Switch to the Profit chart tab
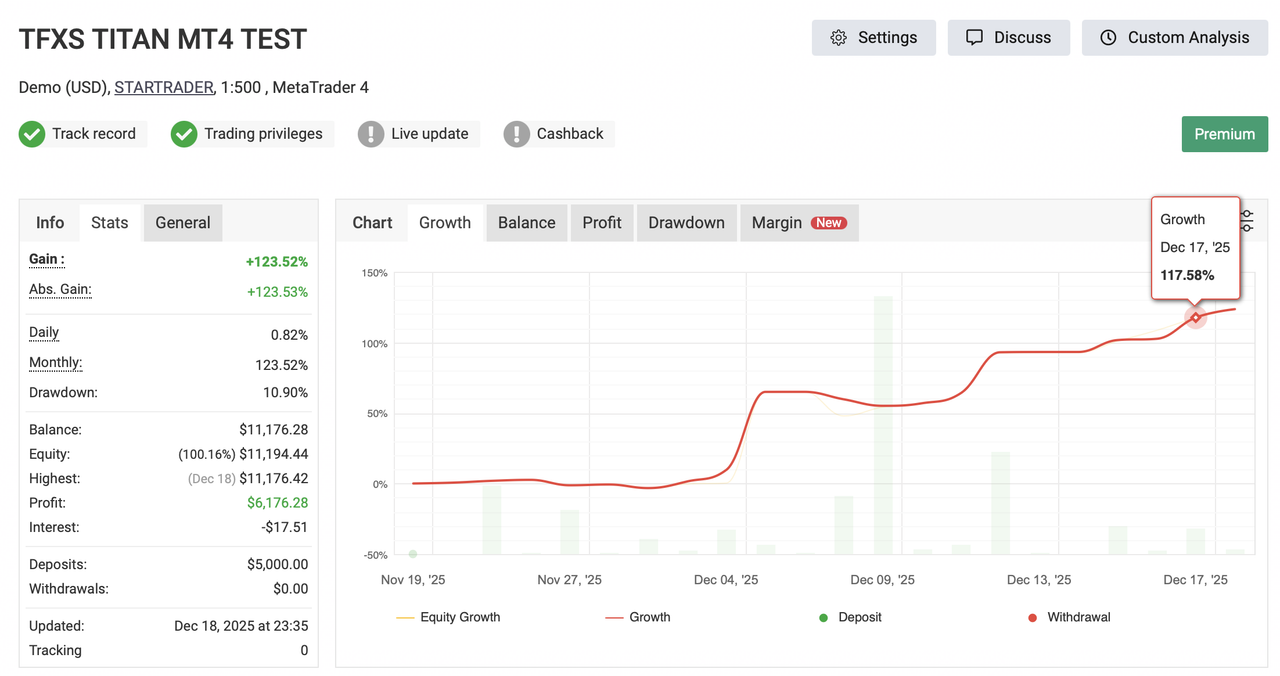The image size is (1280, 676). [x=602, y=223]
